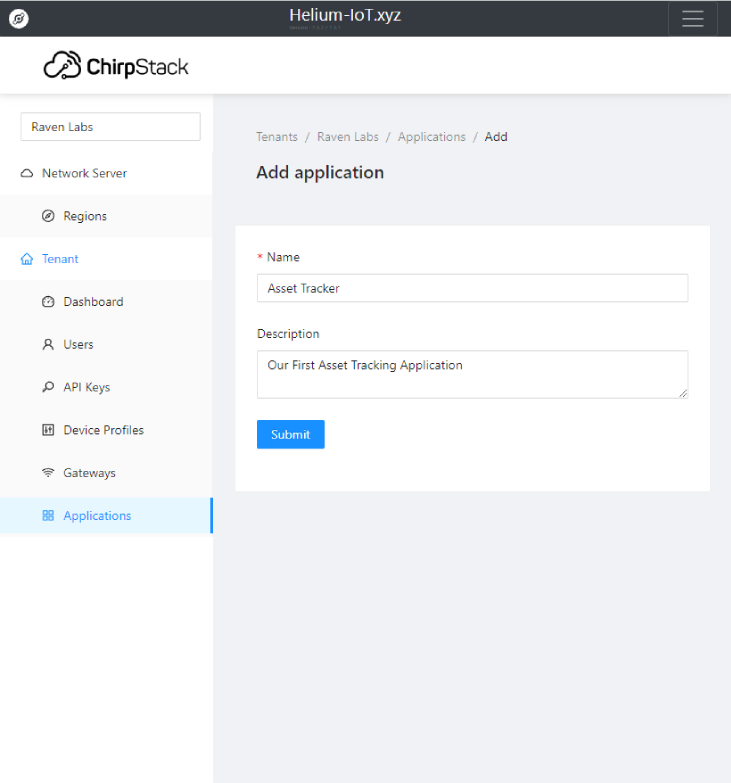Screen dimensions: 731x783
Task: Click the Regions compass icon
Action: [x=48, y=216]
